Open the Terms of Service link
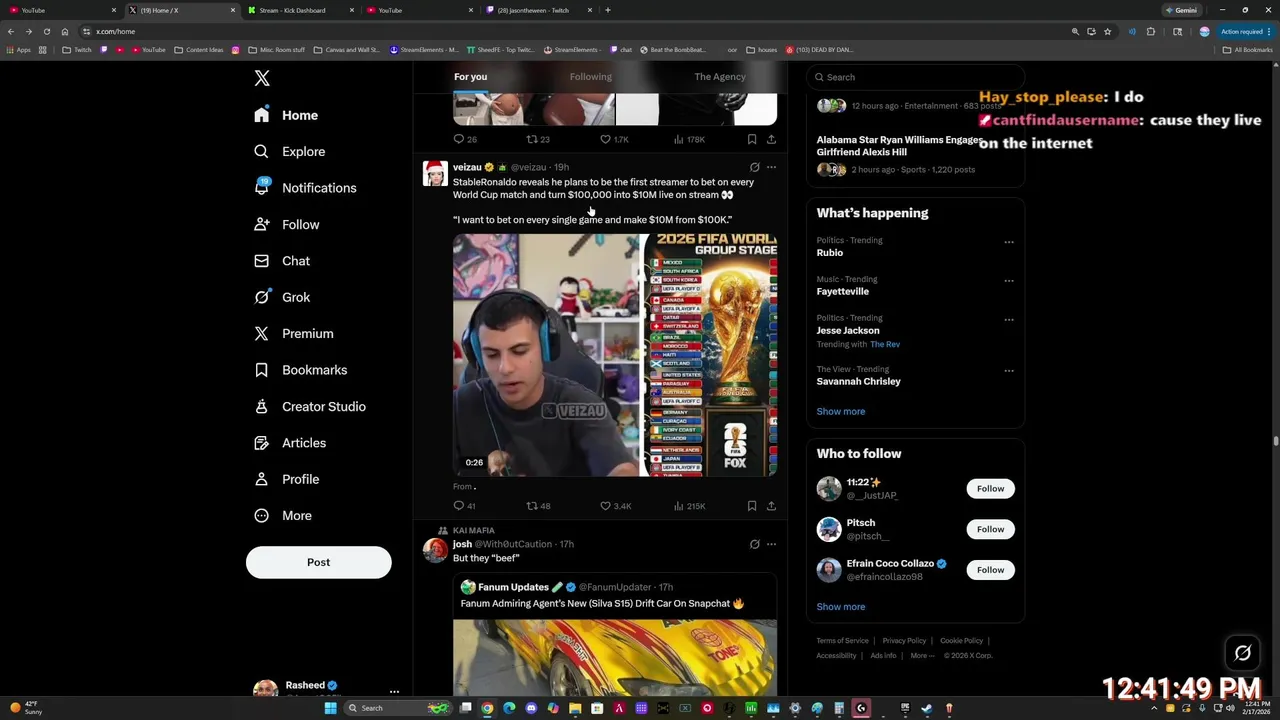Screen dimensions: 1280x720 [842, 641]
